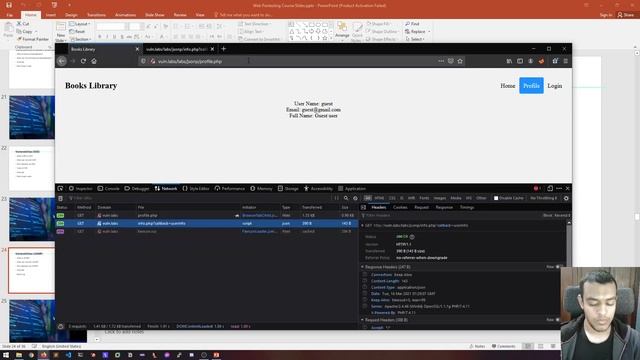This screenshot has width=640, height=360.
Task: Switch to the Inspector DevTools tab
Action: coord(80,189)
